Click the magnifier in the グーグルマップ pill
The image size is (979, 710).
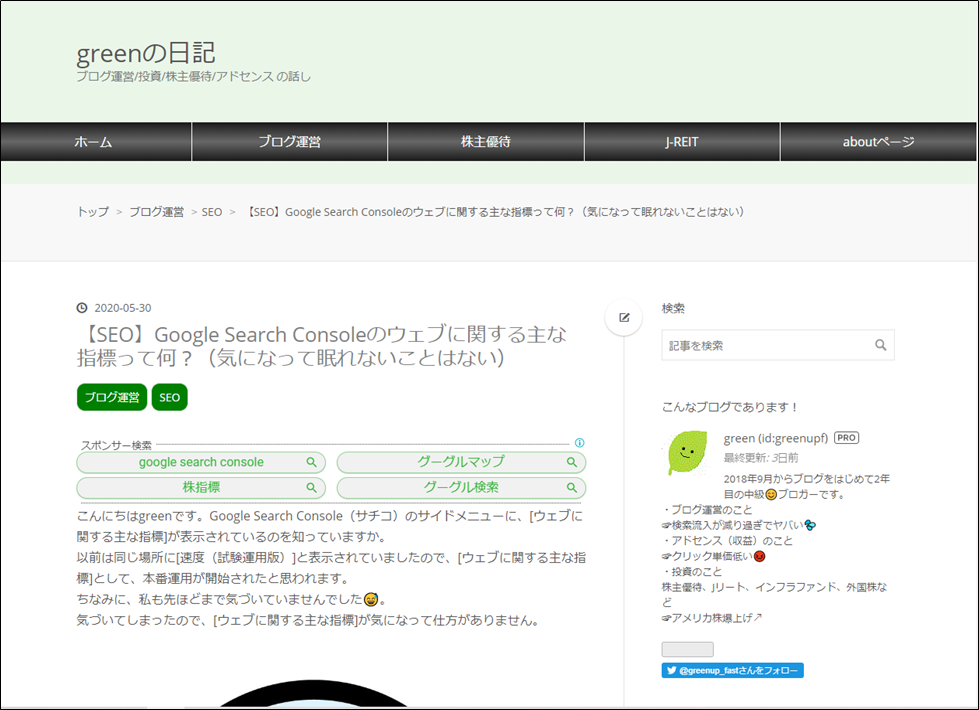(x=571, y=462)
